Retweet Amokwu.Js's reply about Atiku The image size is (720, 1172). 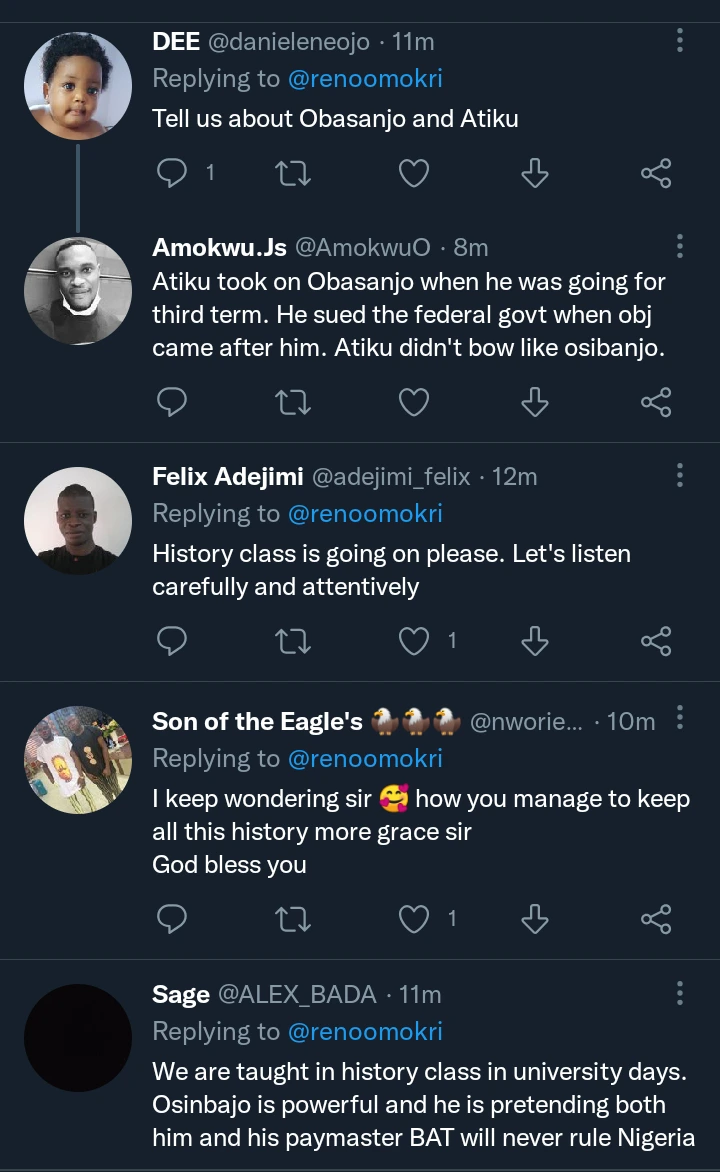point(292,403)
